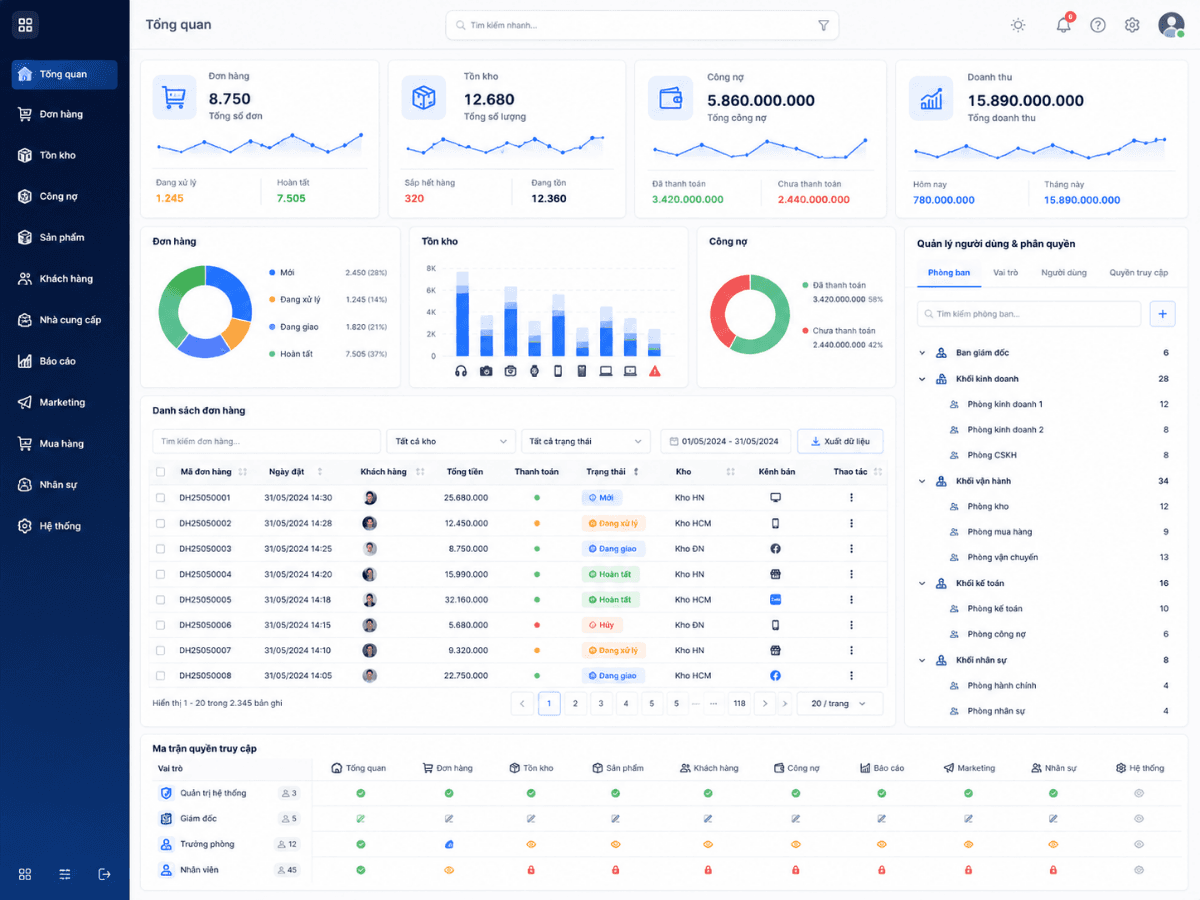Toggle Nhân viên locked permission for Tồn kho
1200x900 pixels.
click(531, 870)
